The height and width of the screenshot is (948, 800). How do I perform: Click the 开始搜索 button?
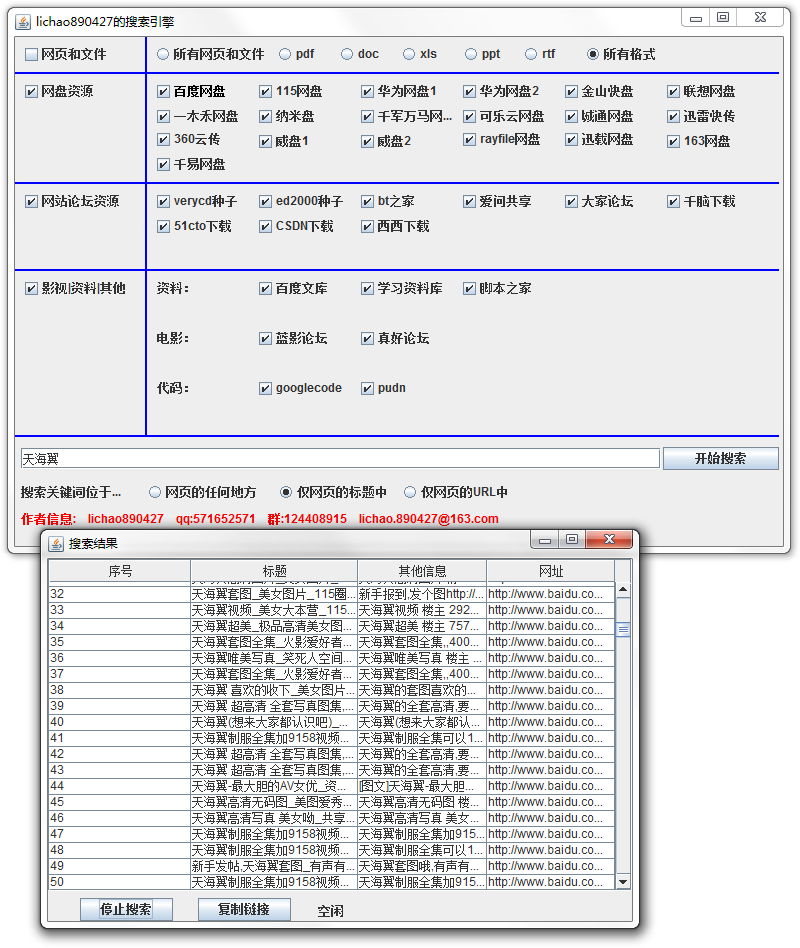(720, 458)
